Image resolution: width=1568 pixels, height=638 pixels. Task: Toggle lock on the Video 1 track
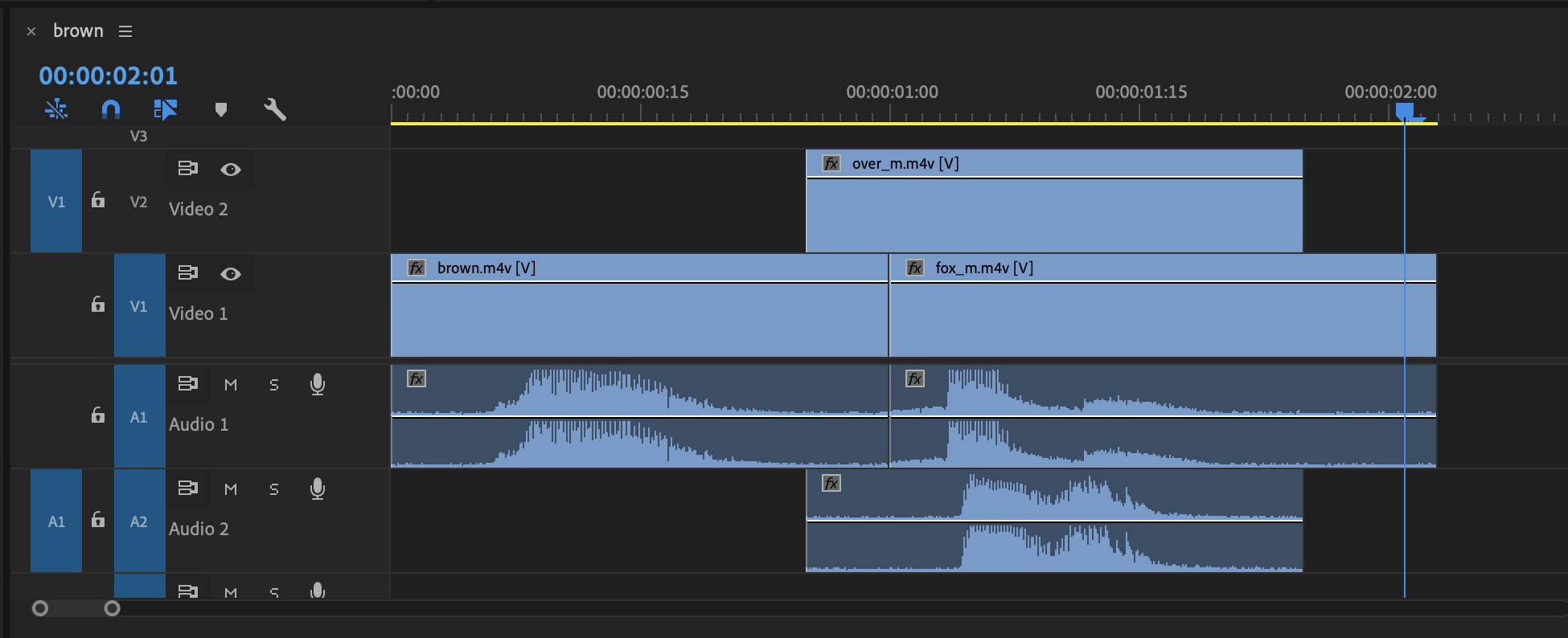(x=98, y=305)
